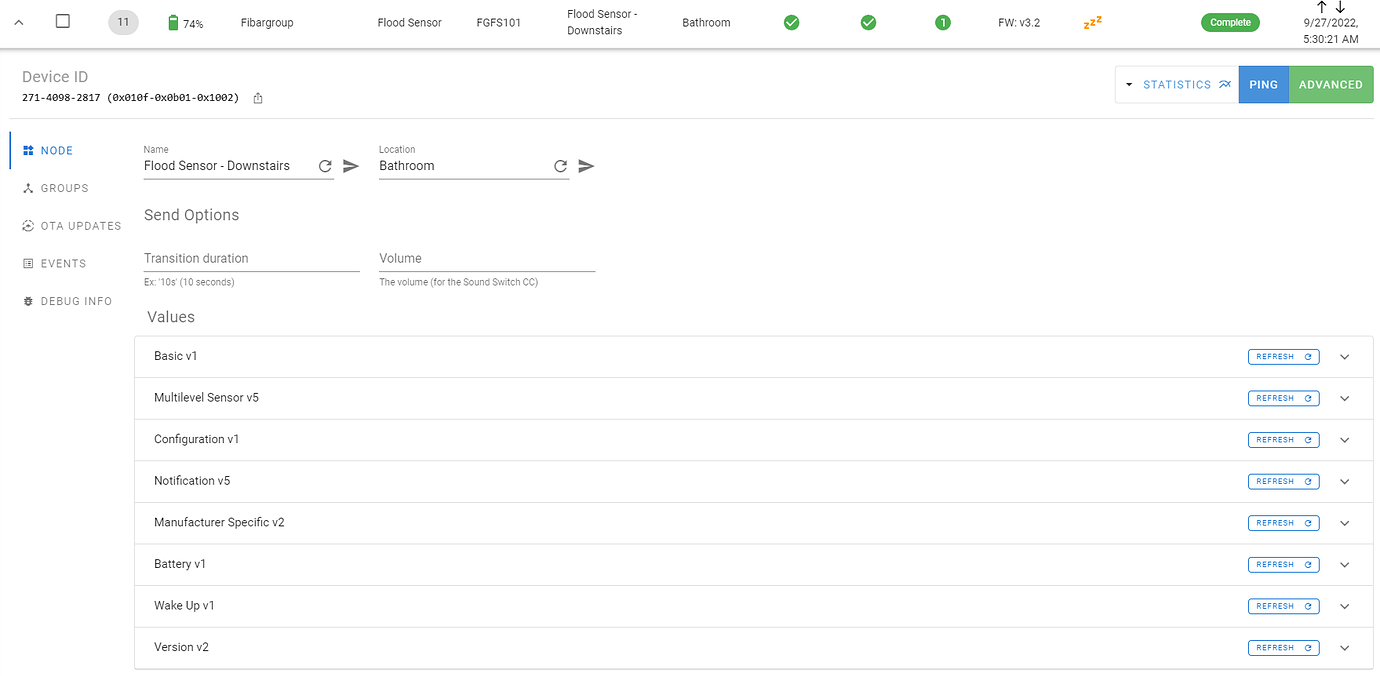Copy the Device ID with export icon
The height and width of the screenshot is (676, 1380).
258,98
